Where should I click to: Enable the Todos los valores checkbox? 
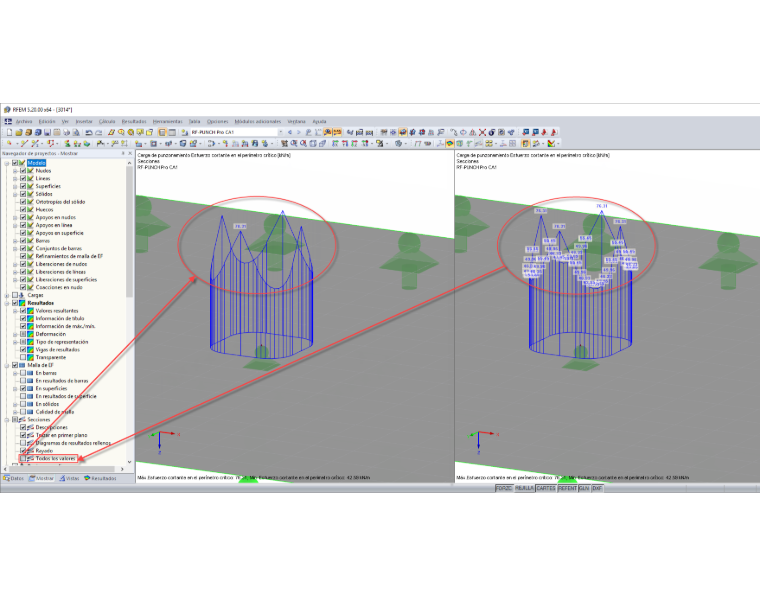pyautogui.click(x=23, y=458)
